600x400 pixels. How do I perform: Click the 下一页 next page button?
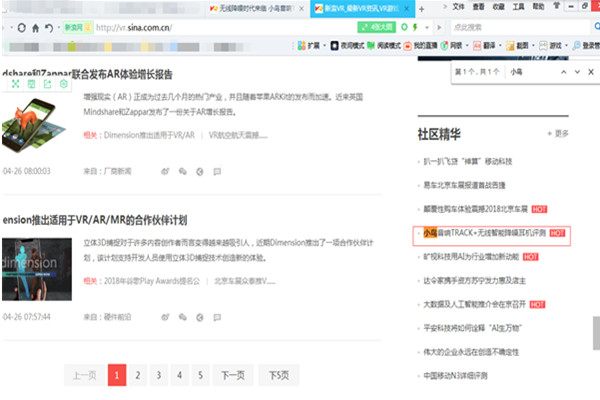click(x=231, y=375)
